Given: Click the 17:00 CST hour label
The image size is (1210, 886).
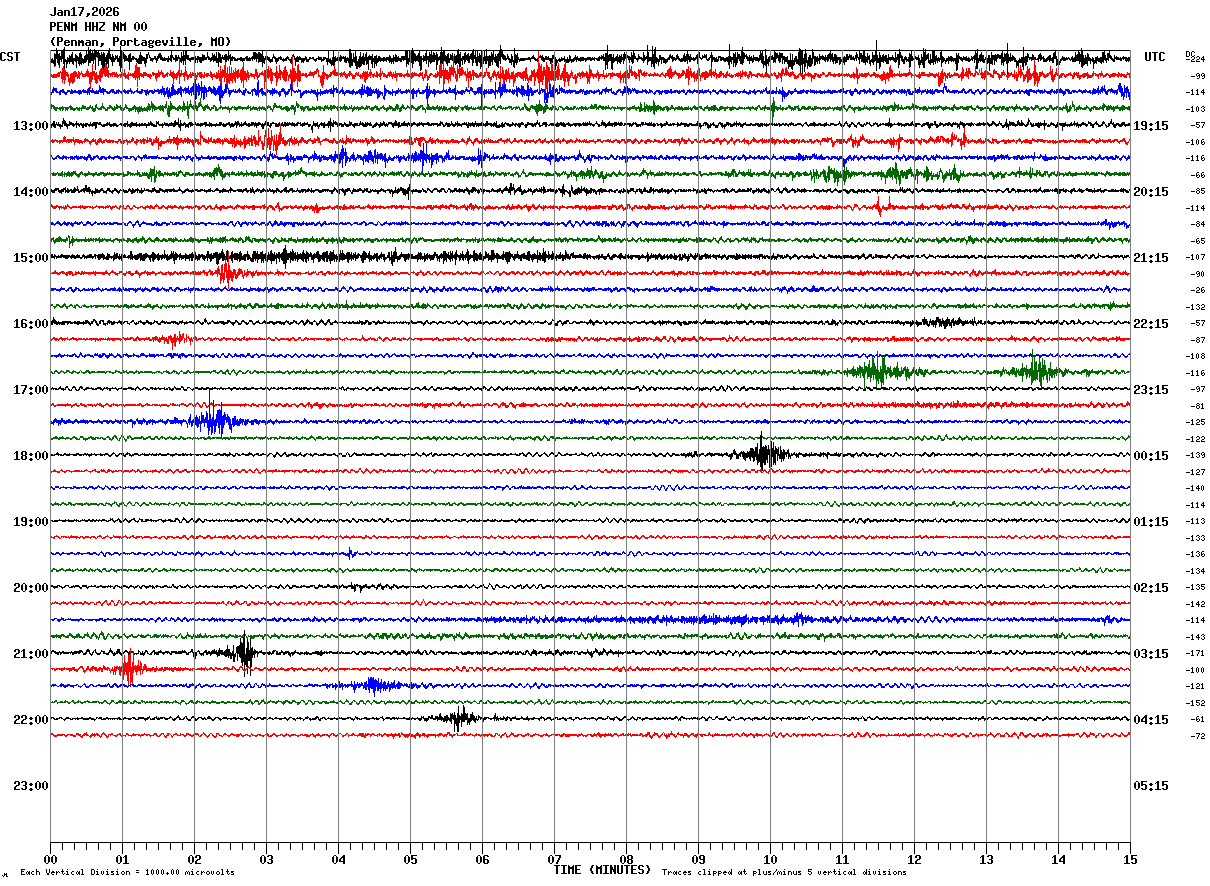Looking at the screenshot, I should (x=30, y=390).
